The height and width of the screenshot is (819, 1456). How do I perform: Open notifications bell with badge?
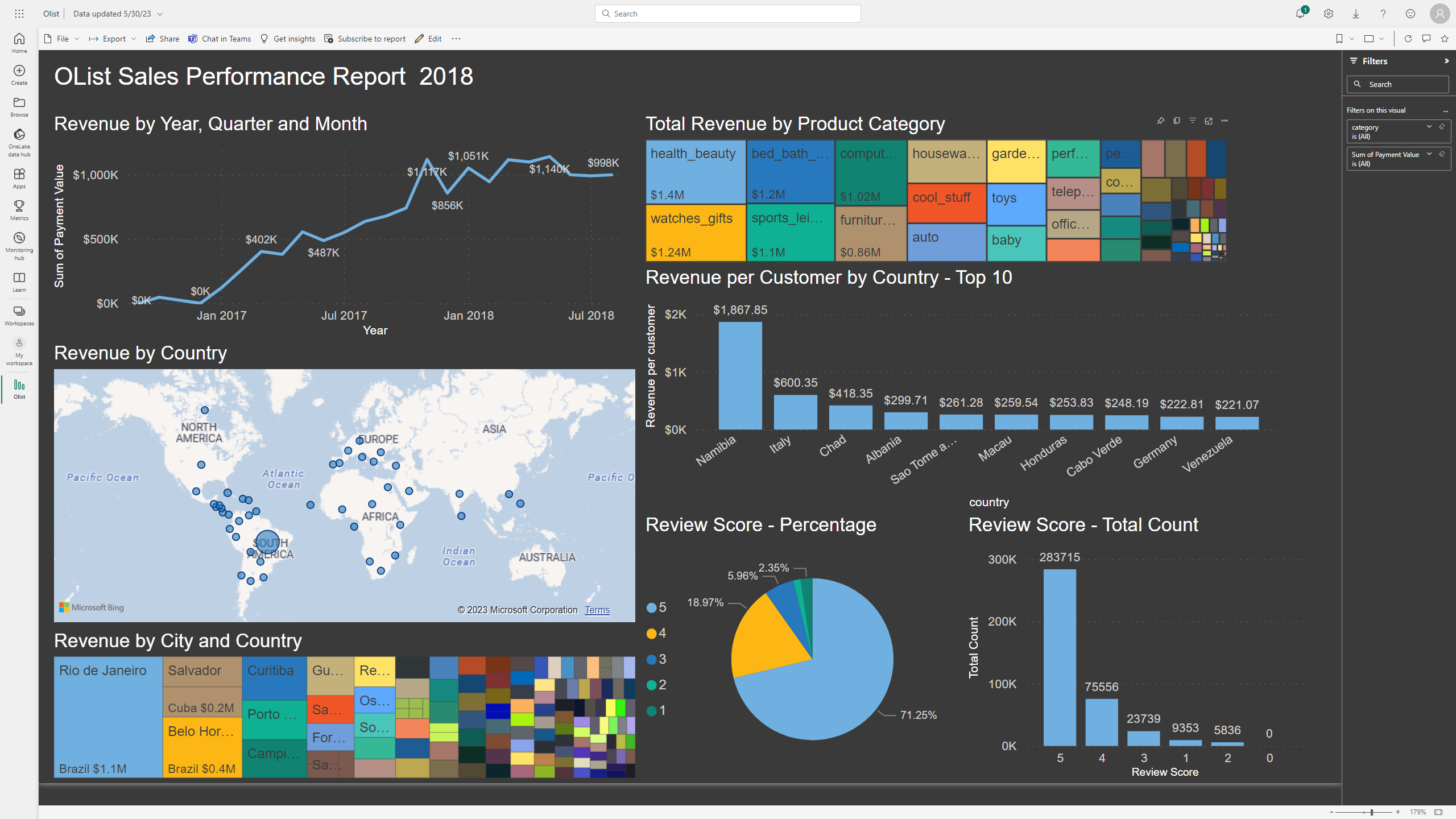pos(1301,13)
